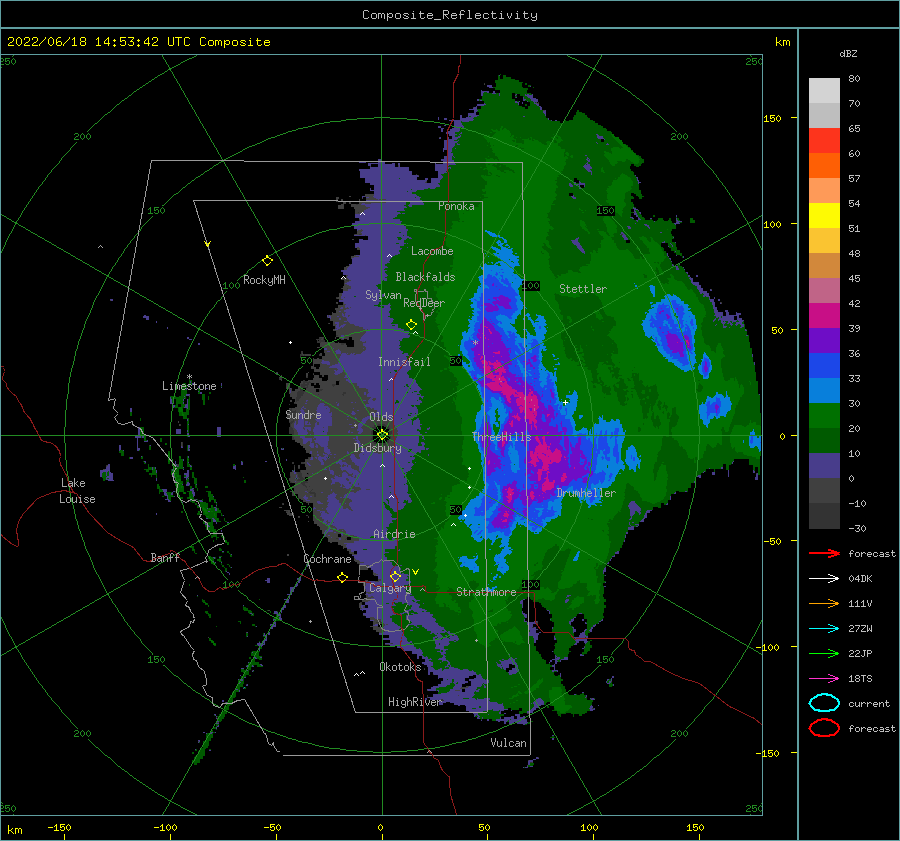This screenshot has width=900, height=841.
Task: Click the Limestone label
Action: pyautogui.click(x=189, y=386)
